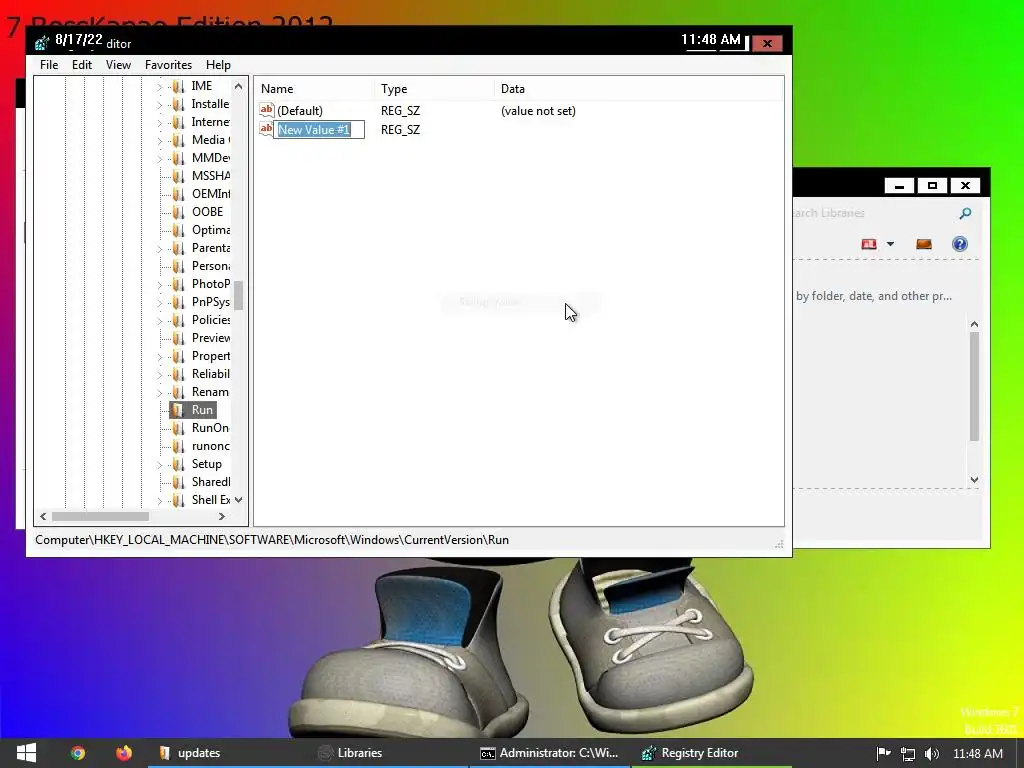Click the (value not set) data cell
The image size is (1024, 768).
click(538, 111)
